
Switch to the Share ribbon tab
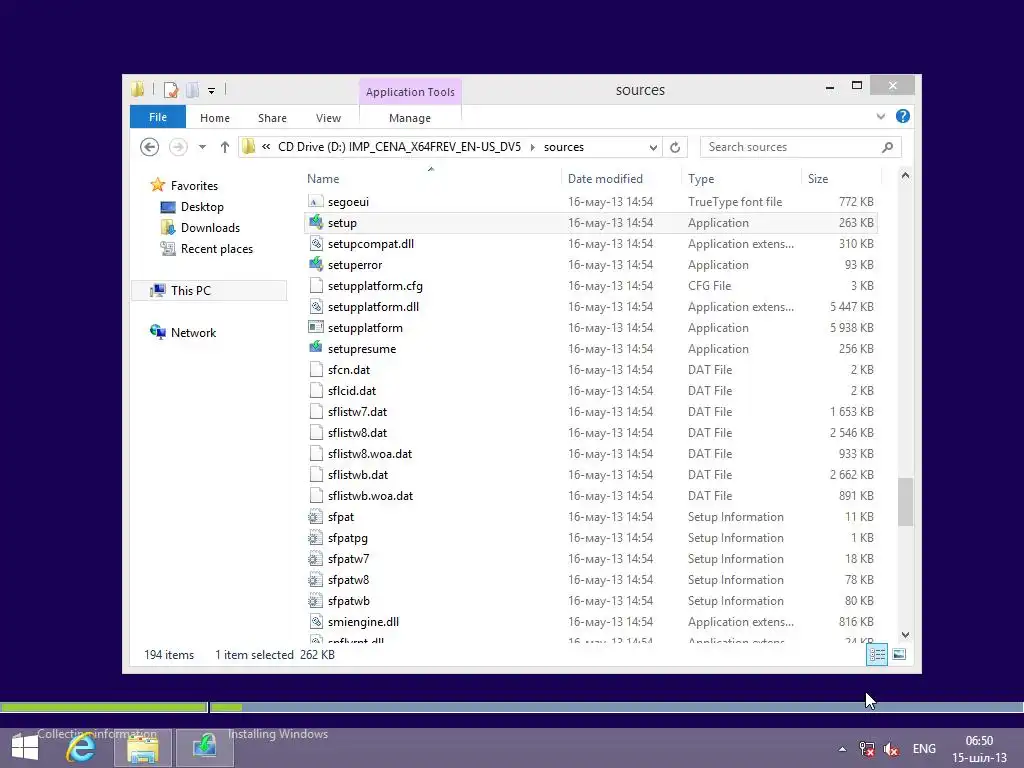tap(272, 118)
